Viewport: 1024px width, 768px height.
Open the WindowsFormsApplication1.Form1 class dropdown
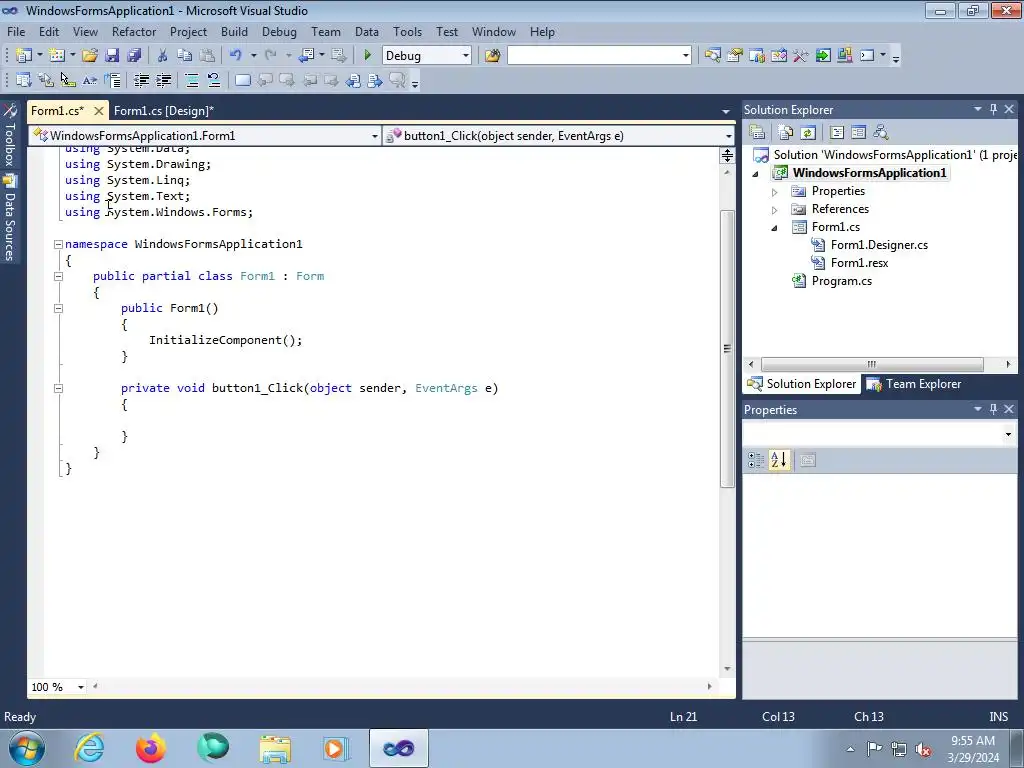[x=374, y=136]
